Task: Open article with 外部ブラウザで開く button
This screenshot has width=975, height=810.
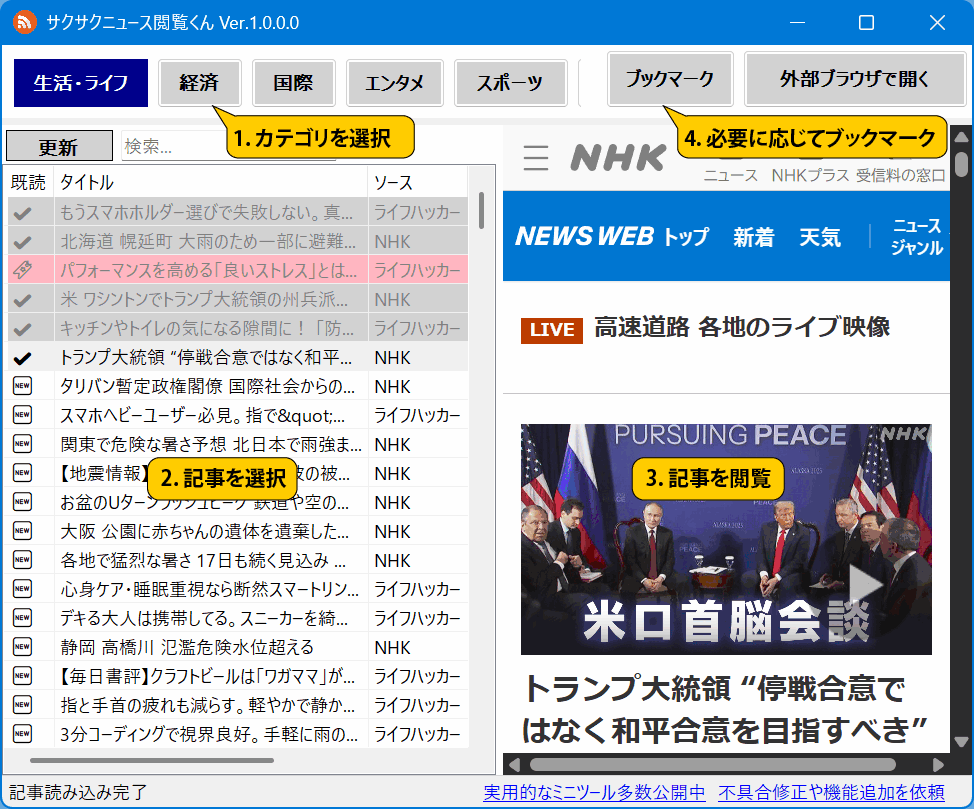Action: 855,79
